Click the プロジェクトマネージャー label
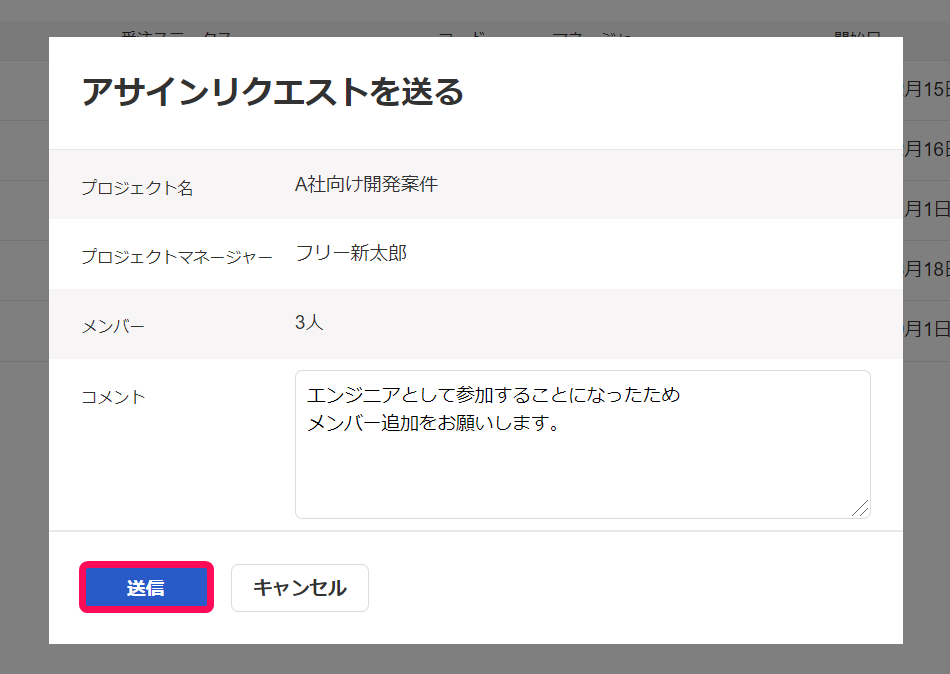 [x=177, y=257]
